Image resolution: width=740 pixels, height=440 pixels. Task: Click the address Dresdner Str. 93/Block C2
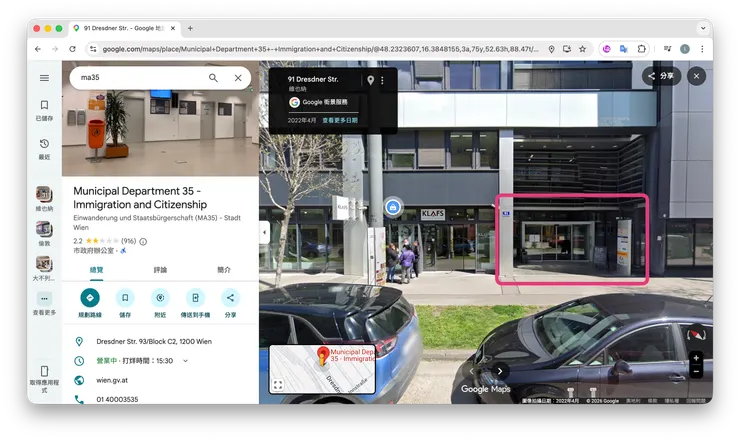154,341
